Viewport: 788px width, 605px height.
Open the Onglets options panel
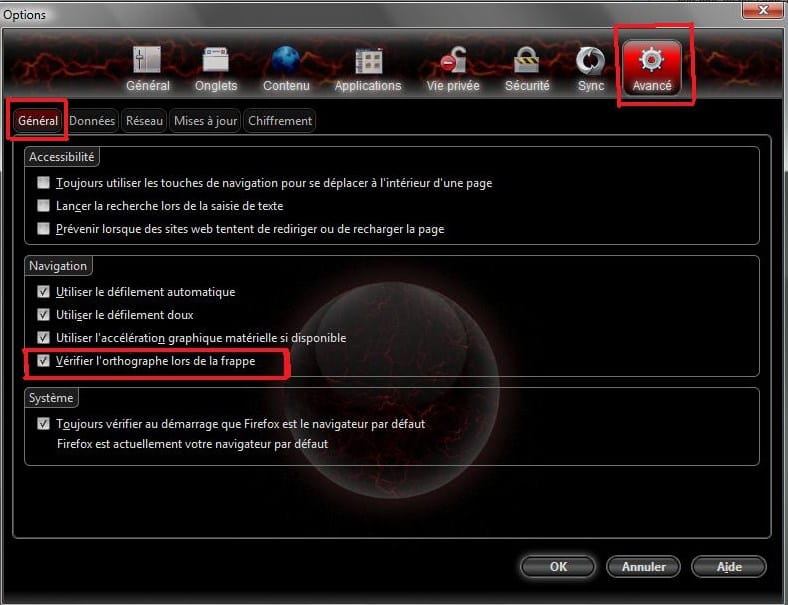[x=216, y=69]
